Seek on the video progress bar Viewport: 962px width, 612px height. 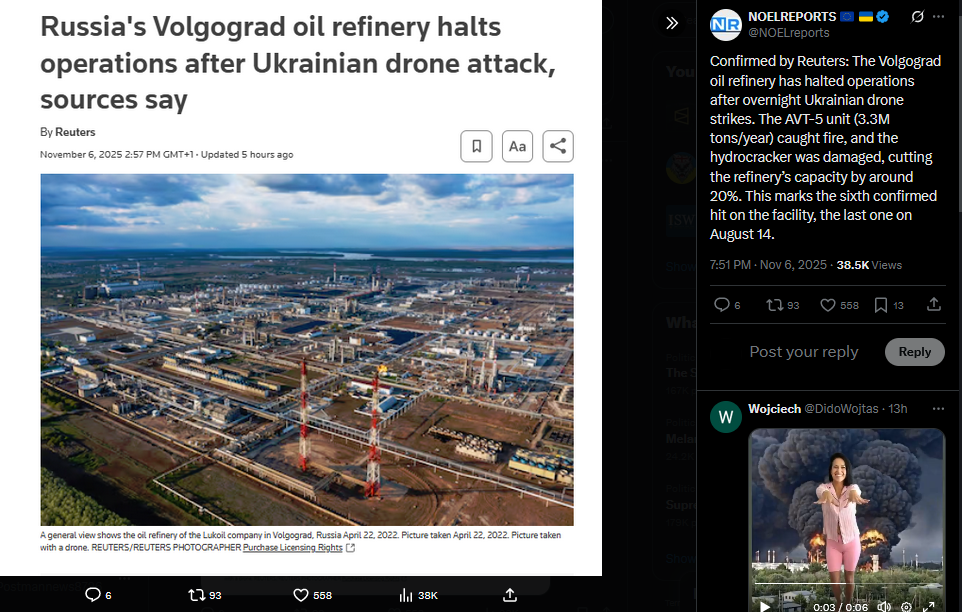point(847,583)
